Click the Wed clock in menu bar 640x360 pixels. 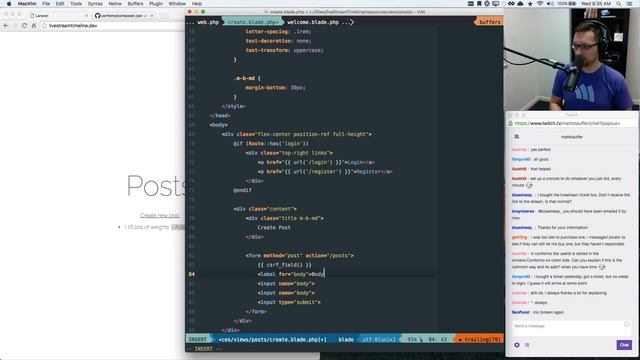596,4
